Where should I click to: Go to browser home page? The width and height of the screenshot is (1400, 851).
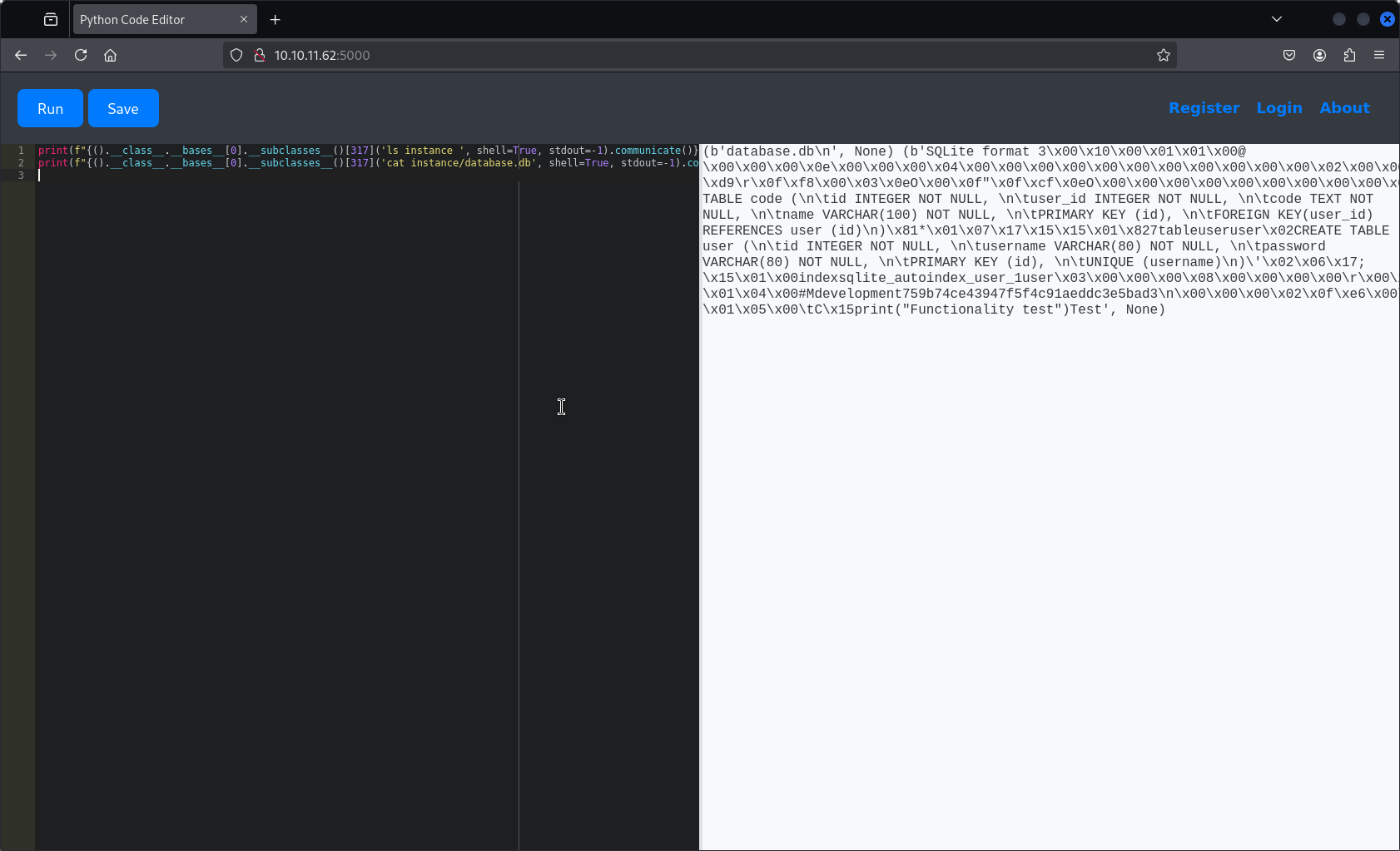point(110,55)
